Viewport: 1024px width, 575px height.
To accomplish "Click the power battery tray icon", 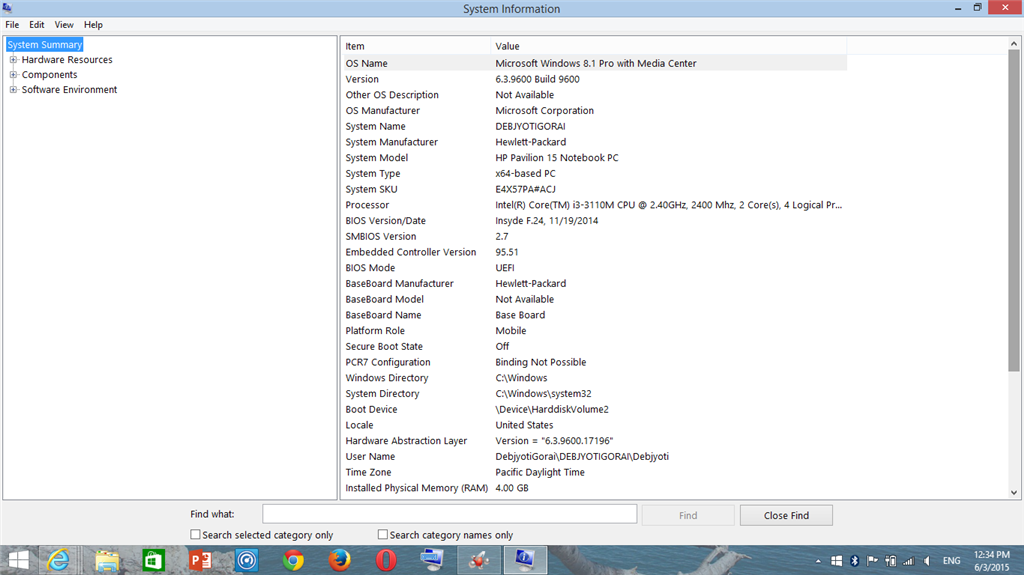I will pos(890,561).
